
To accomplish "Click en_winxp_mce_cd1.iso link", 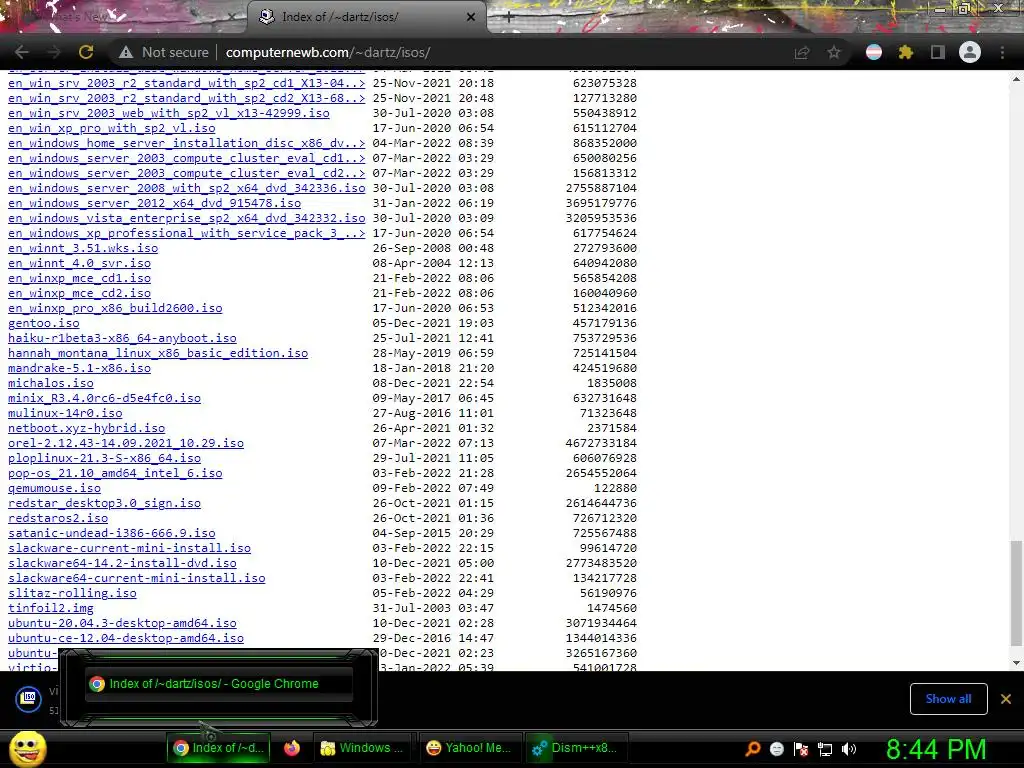I will [79, 278].
